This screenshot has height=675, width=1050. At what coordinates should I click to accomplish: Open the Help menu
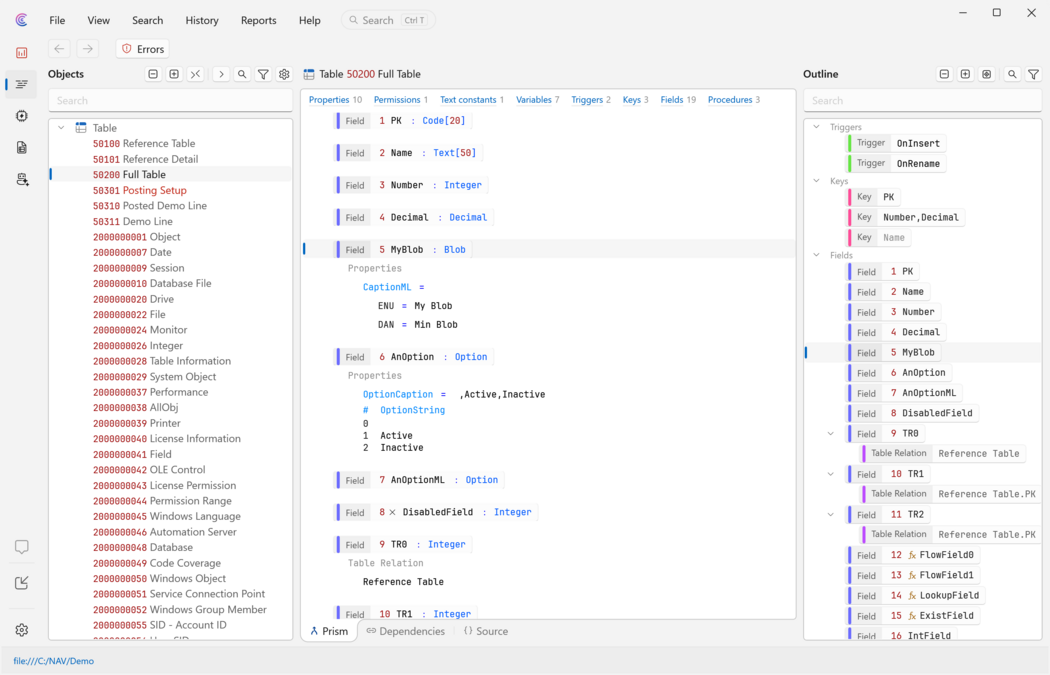click(x=309, y=20)
